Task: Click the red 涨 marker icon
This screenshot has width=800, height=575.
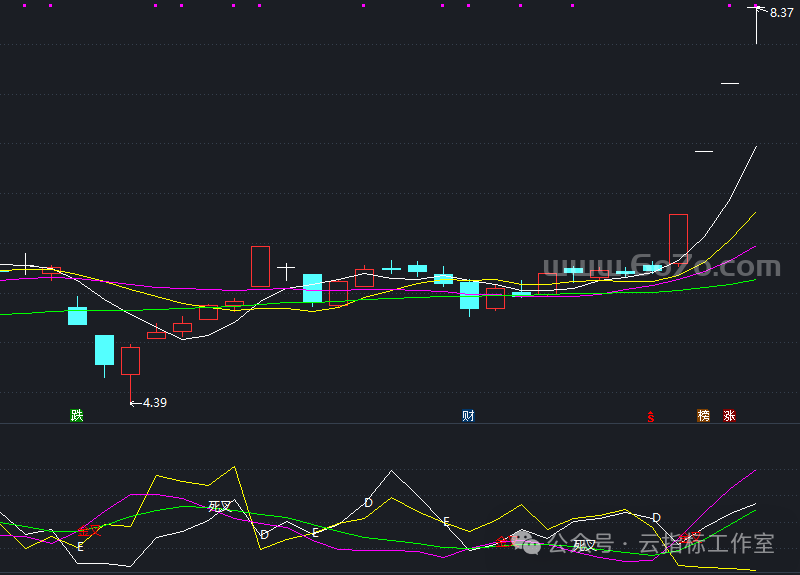Action: point(729,415)
